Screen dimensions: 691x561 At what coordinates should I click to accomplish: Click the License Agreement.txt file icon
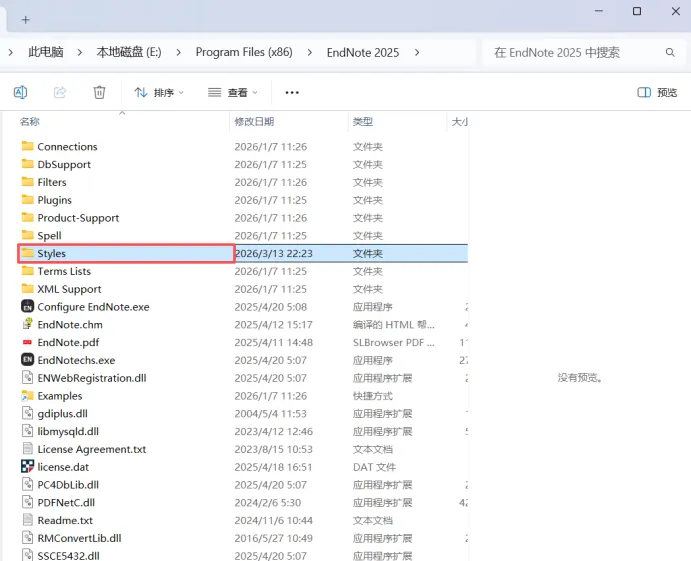(x=27, y=449)
